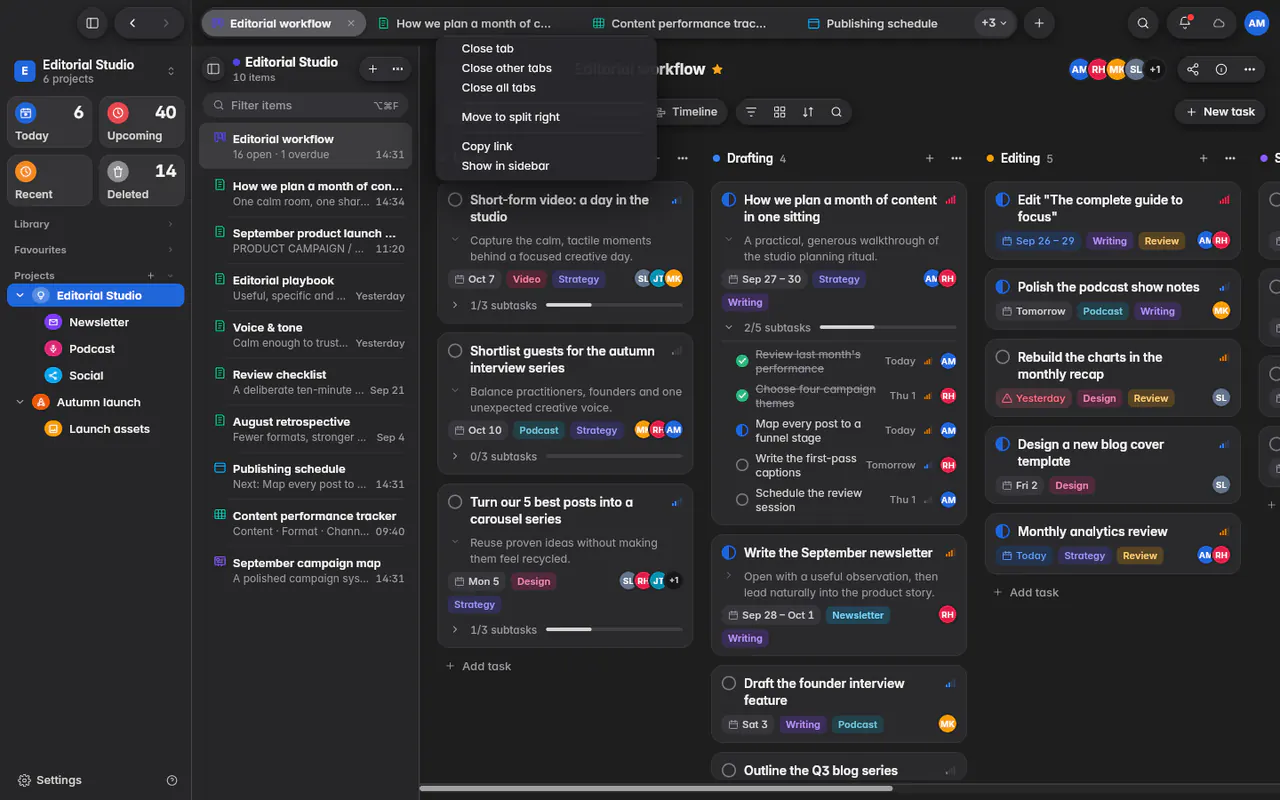Open the Today smart list card
The height and width of the screenshot is (800, 1280).
50,123
